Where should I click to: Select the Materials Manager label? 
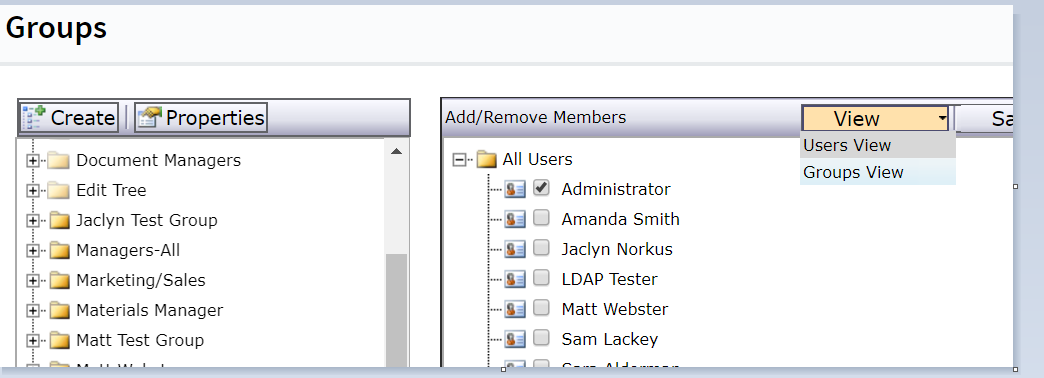150,310
